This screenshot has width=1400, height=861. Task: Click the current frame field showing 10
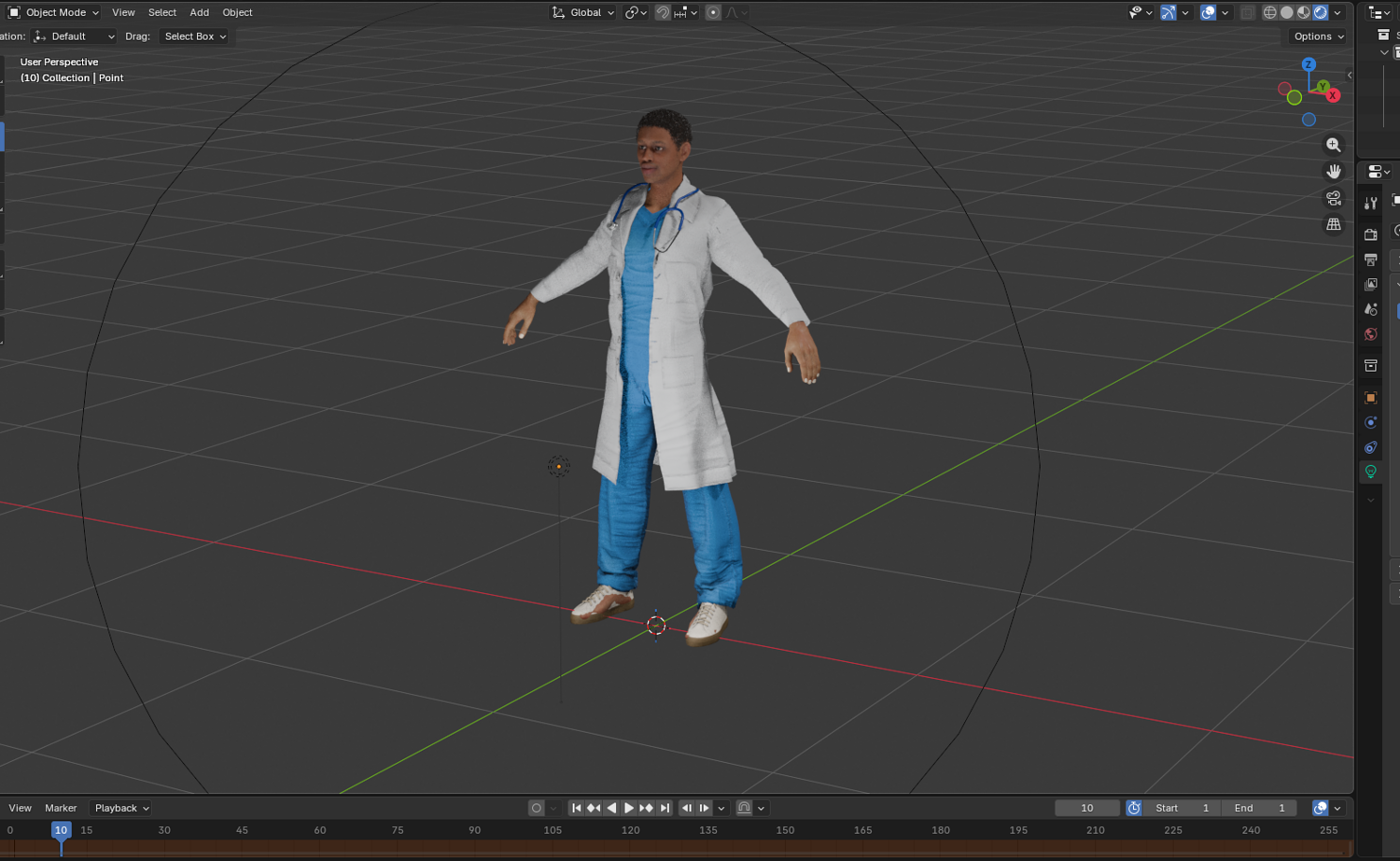(1087, 808)
